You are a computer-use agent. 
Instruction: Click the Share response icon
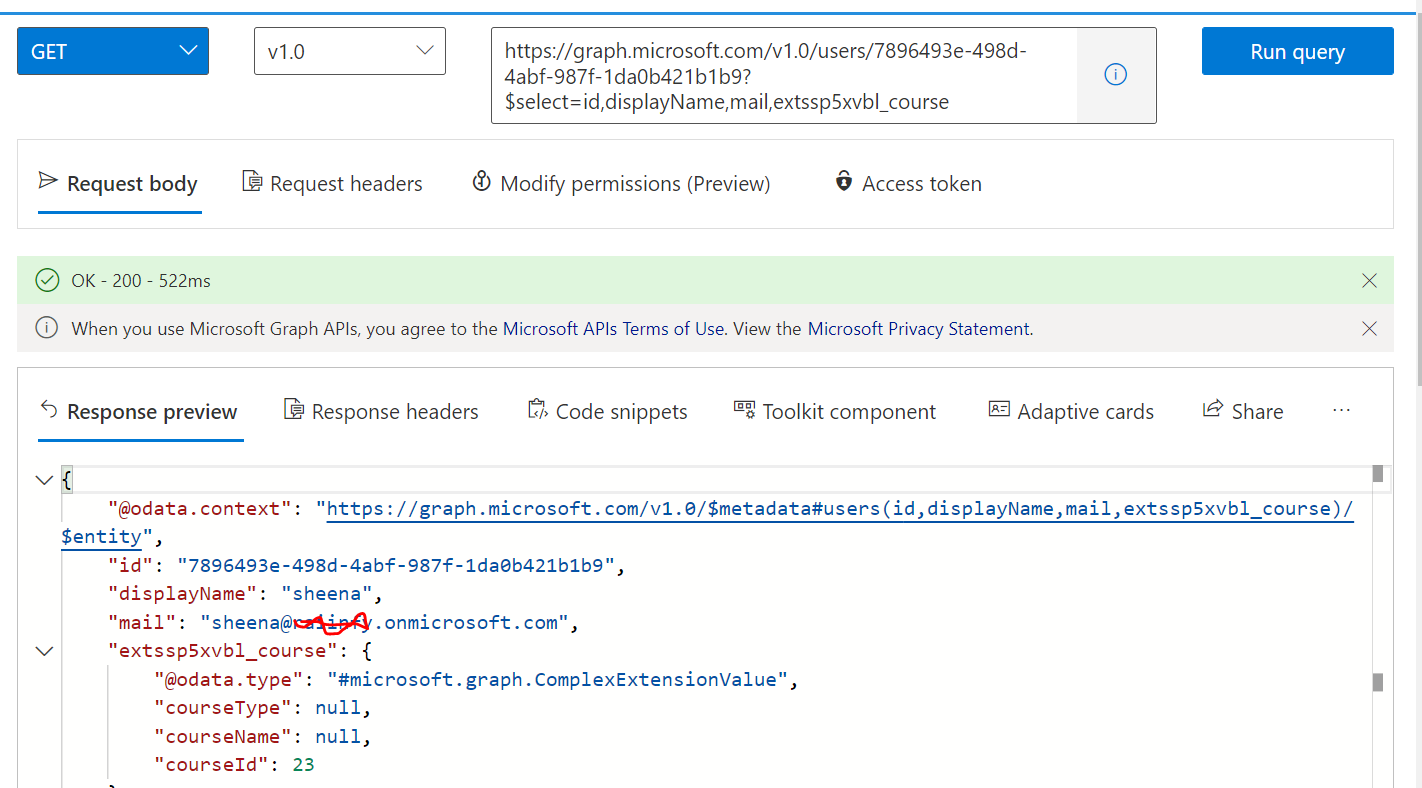pyautogui.click(x=1211, y=408)
